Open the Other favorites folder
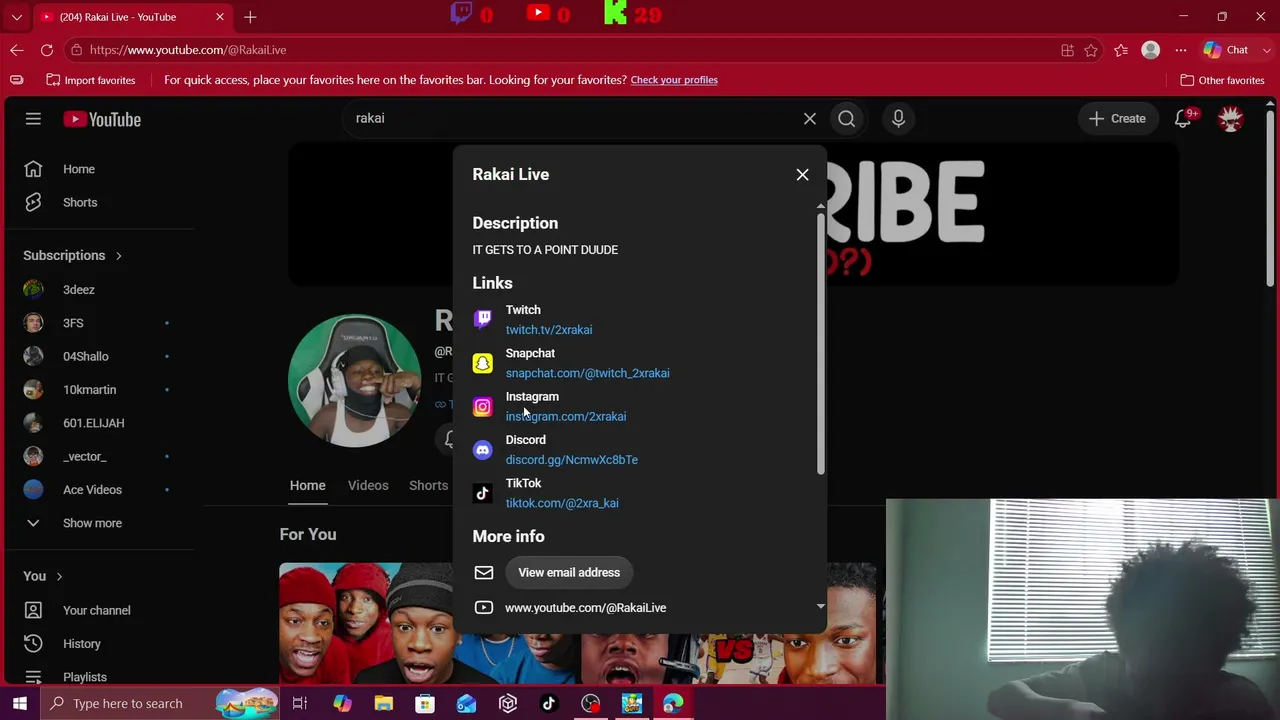 [x=1222, y=80]
